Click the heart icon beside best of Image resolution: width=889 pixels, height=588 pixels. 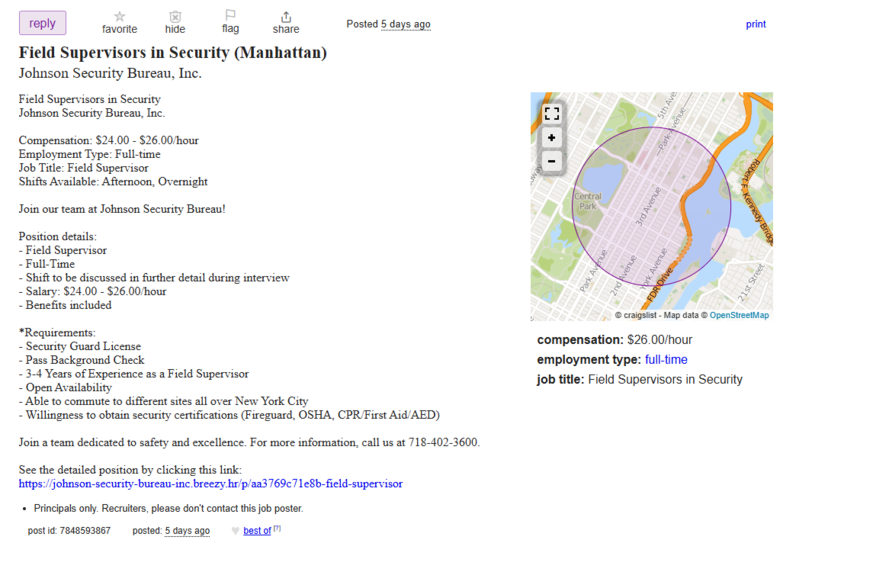(x=235, y=531)
